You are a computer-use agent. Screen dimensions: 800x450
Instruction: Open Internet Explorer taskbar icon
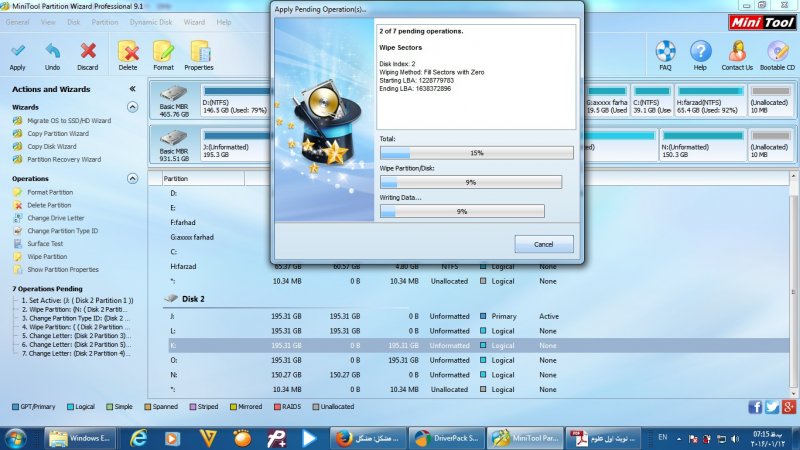click(x=138, y=438)
